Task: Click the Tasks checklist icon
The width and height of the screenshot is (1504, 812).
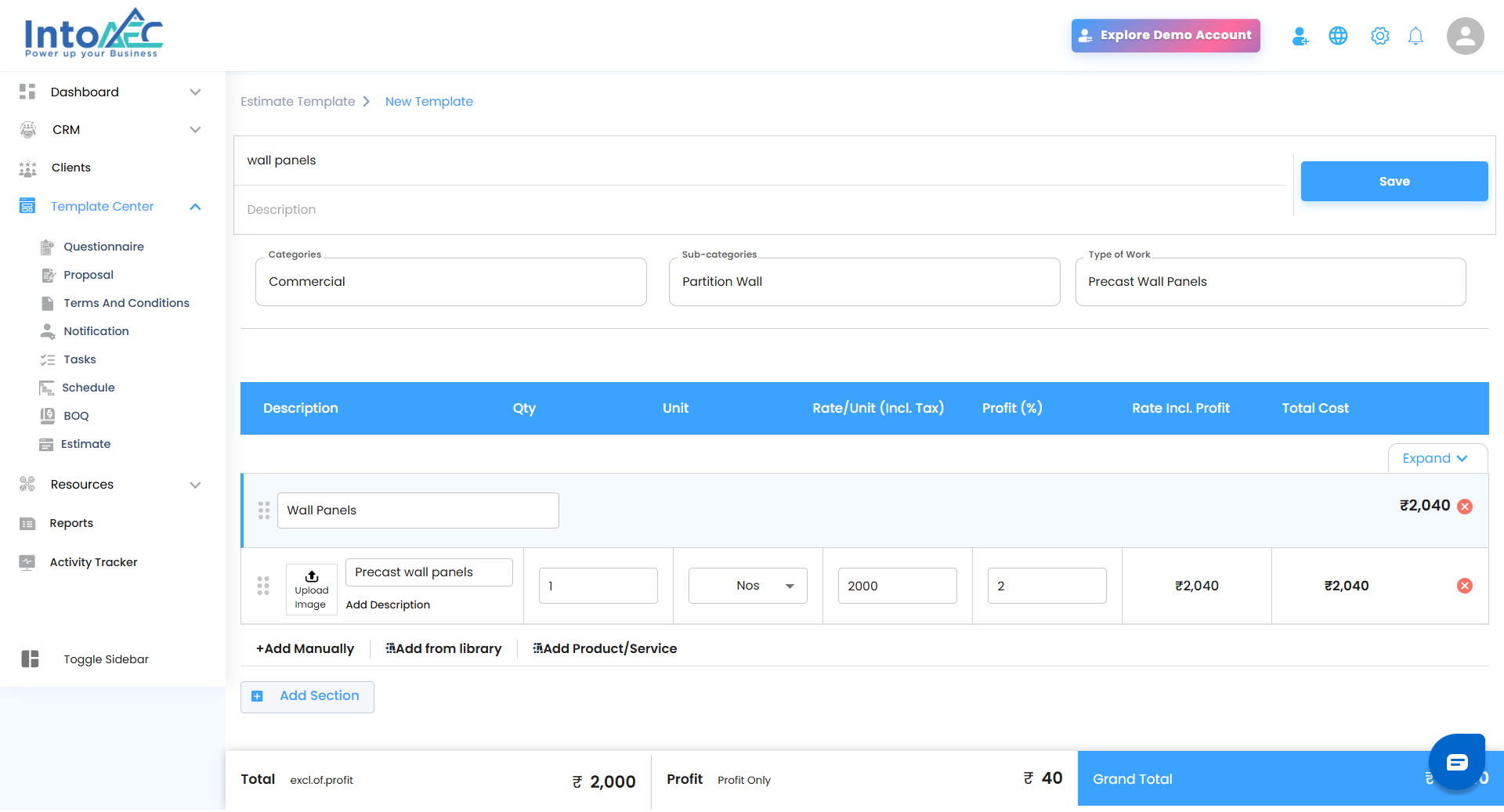Action: (x=48, y=359)
